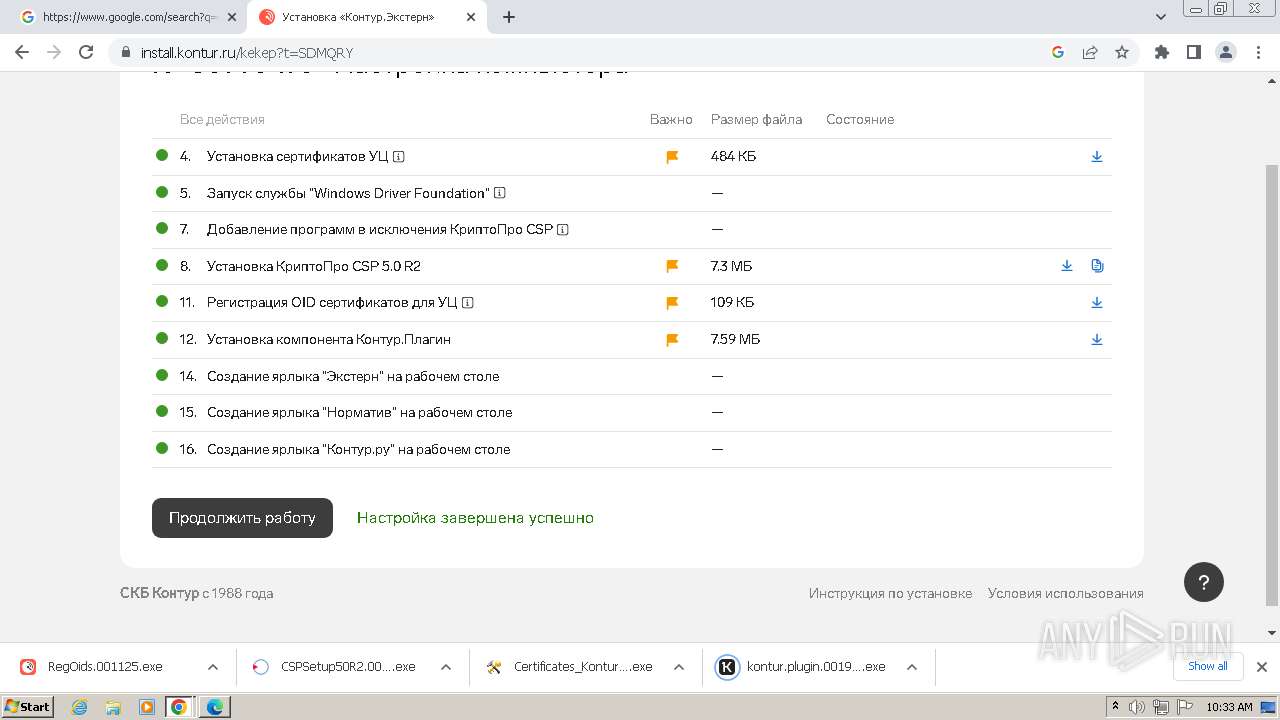Open Инструкция по установке link

tap(890, 593)
